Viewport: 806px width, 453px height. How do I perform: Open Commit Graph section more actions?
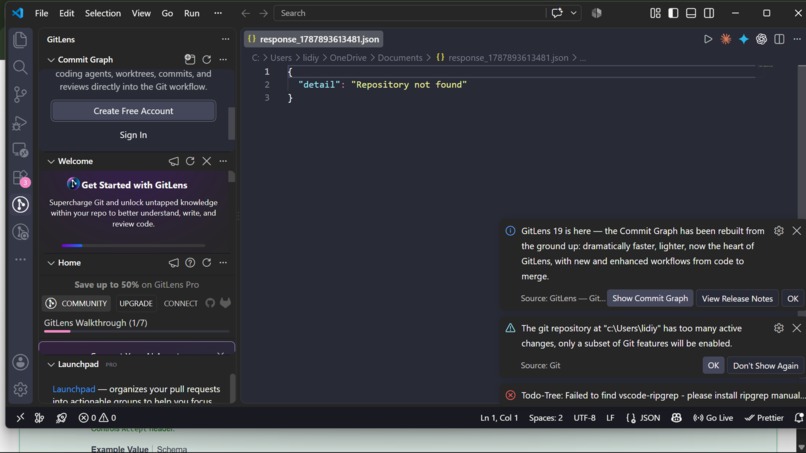tap(223, 60)
